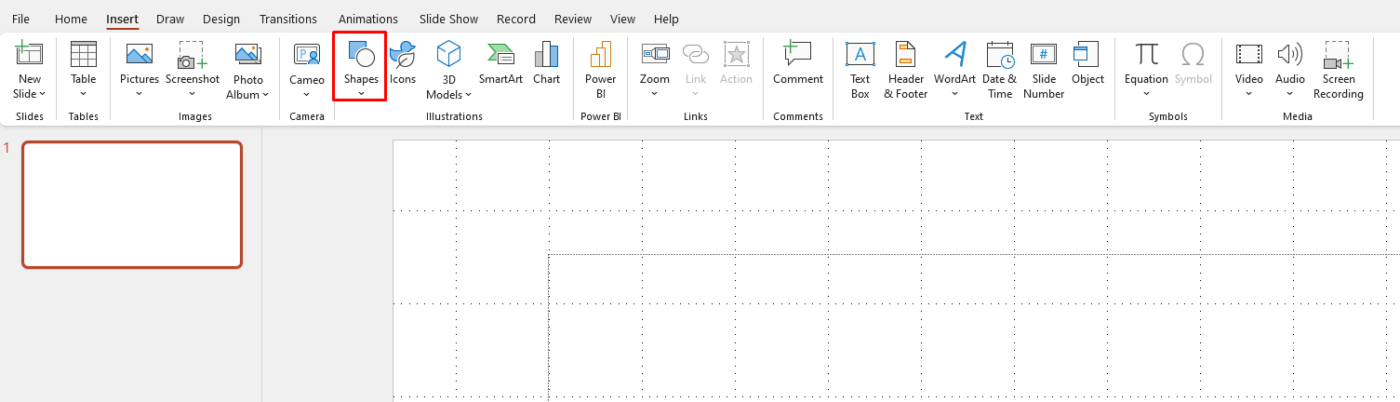
Task: Open the Equation dropdown
Action: click(x=1145, y=94)
